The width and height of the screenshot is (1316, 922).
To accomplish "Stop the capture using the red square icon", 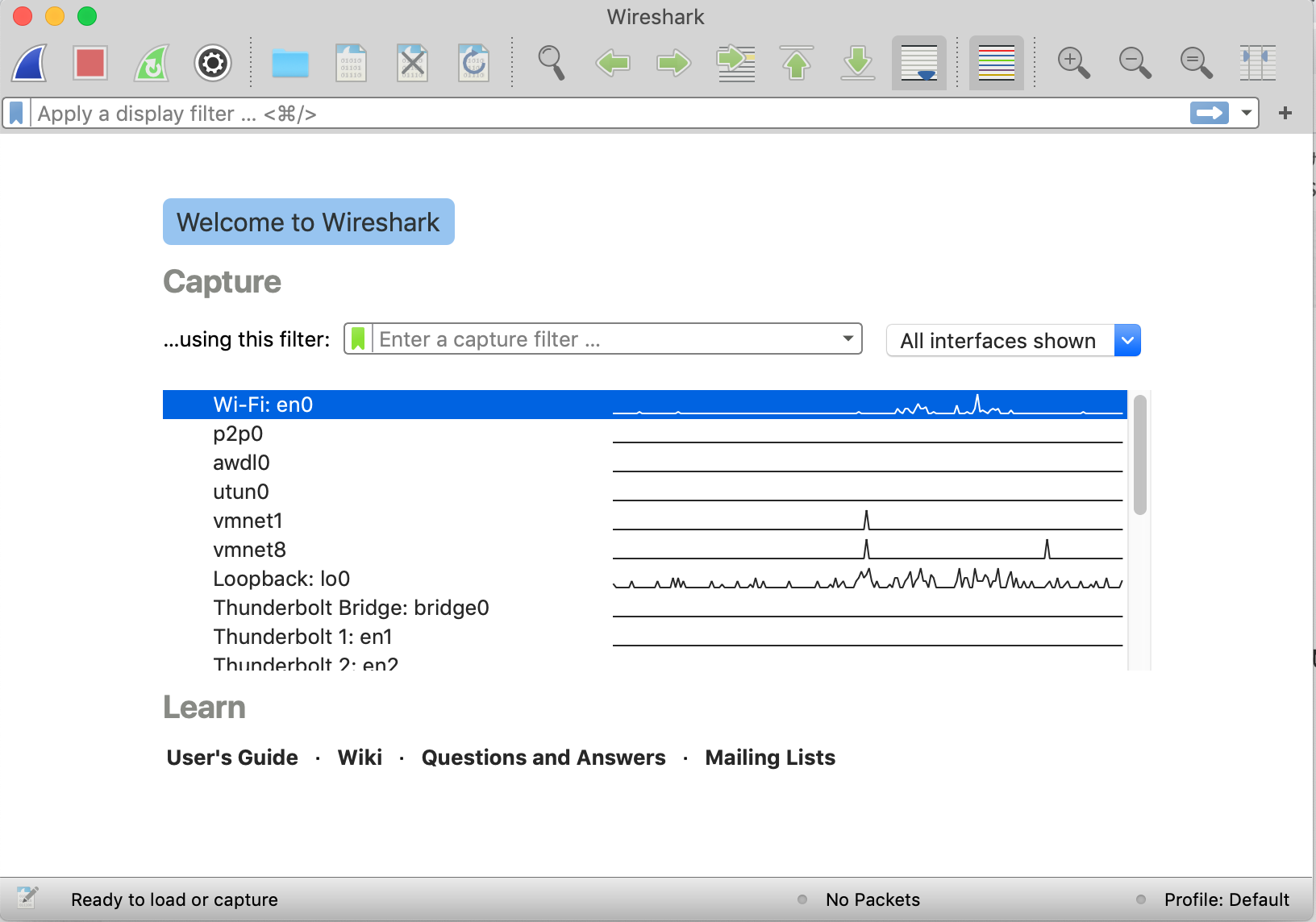I will [90, 63].
